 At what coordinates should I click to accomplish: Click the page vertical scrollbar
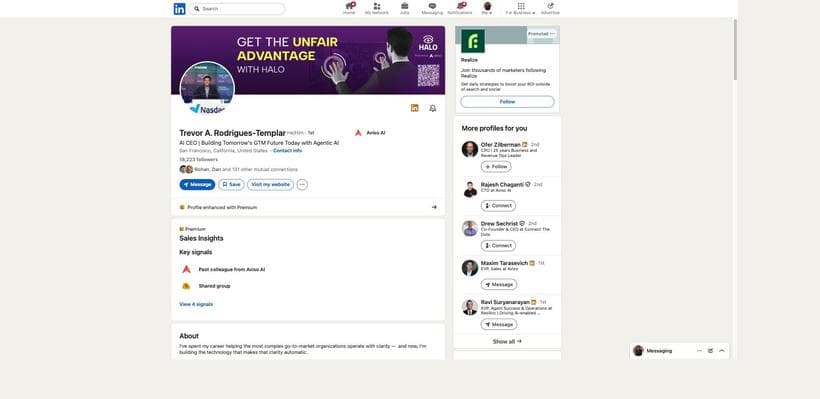coord(735,50)
